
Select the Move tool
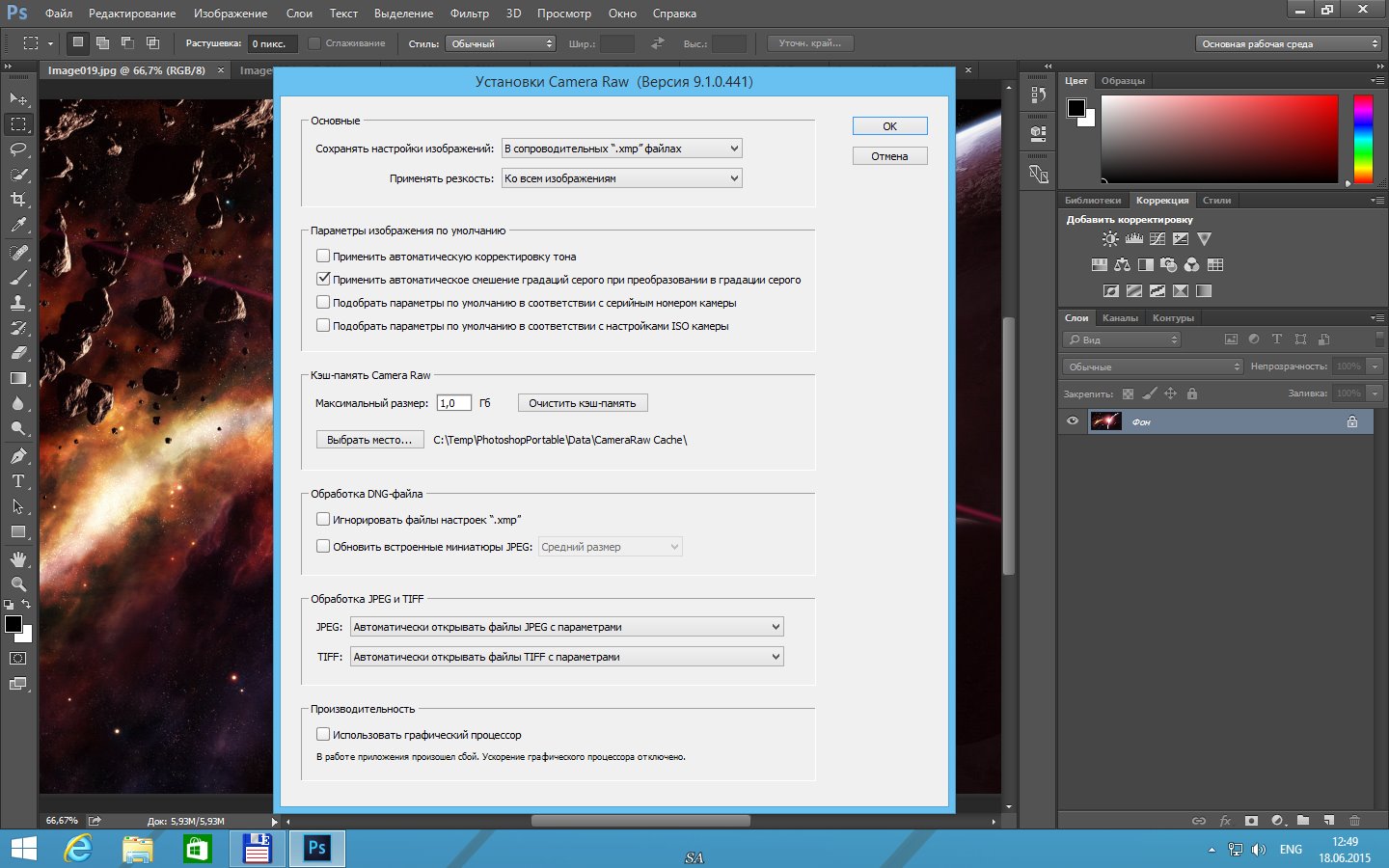tap(18, 98)
